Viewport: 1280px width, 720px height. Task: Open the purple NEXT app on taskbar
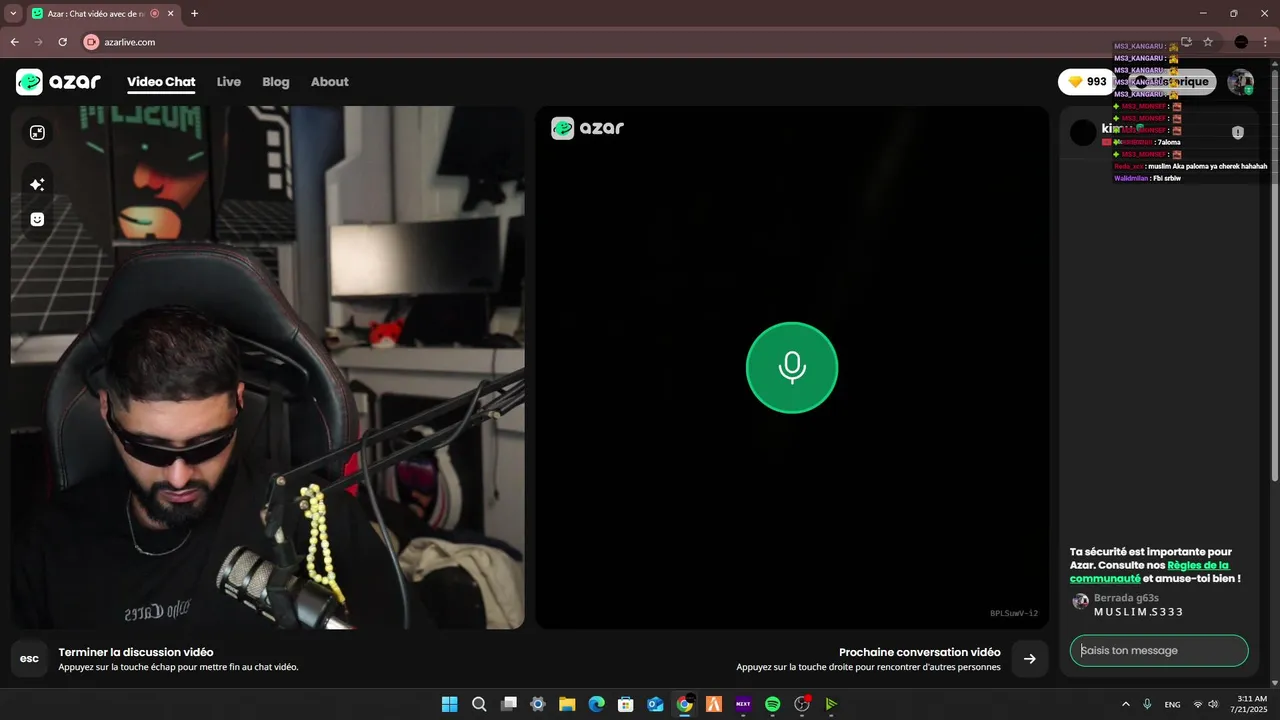743,704
